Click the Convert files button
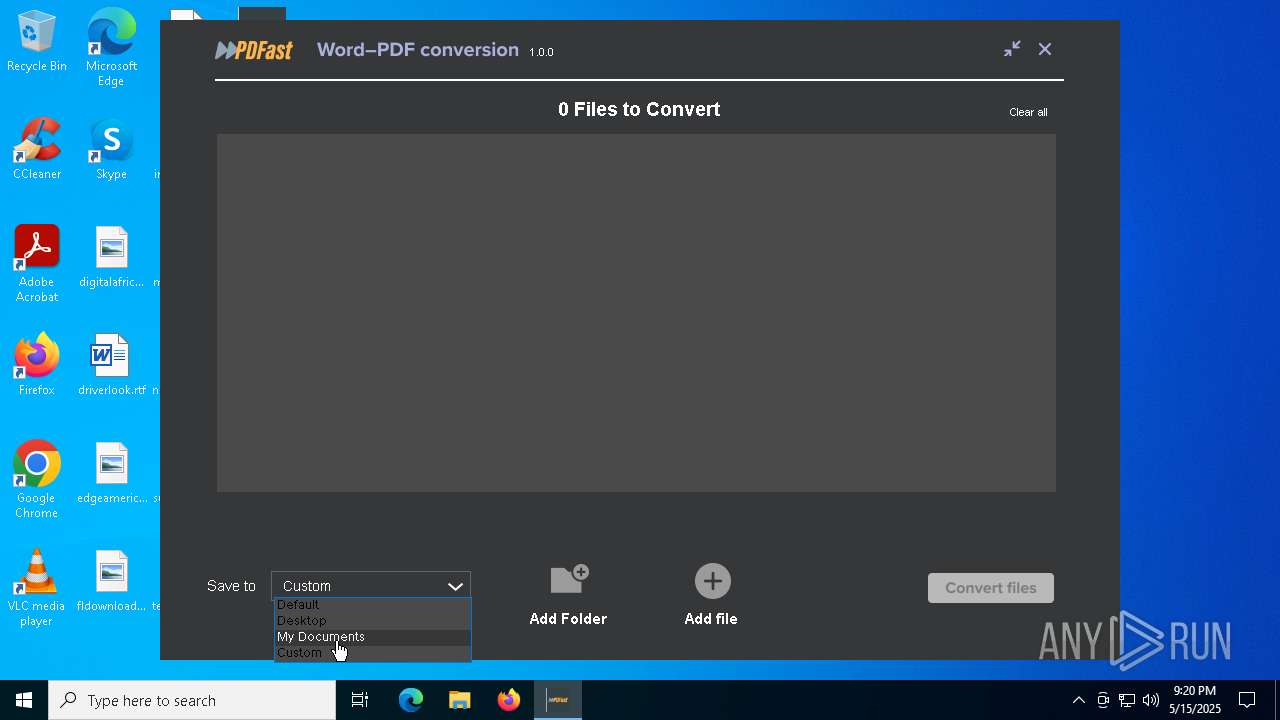1280x720 pixels. (991, 588)
